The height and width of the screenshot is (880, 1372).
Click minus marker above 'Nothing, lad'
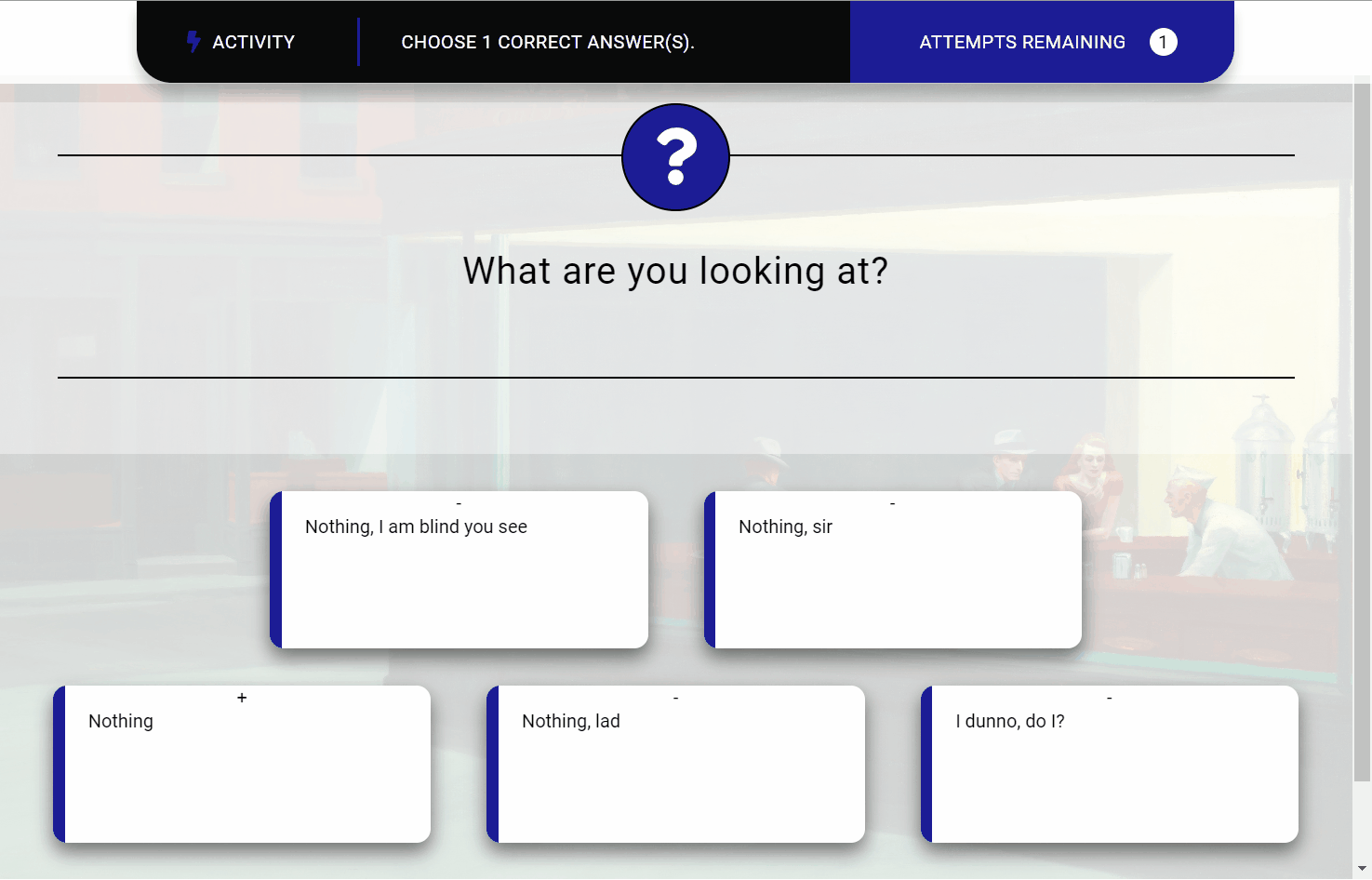click(675, 698)
